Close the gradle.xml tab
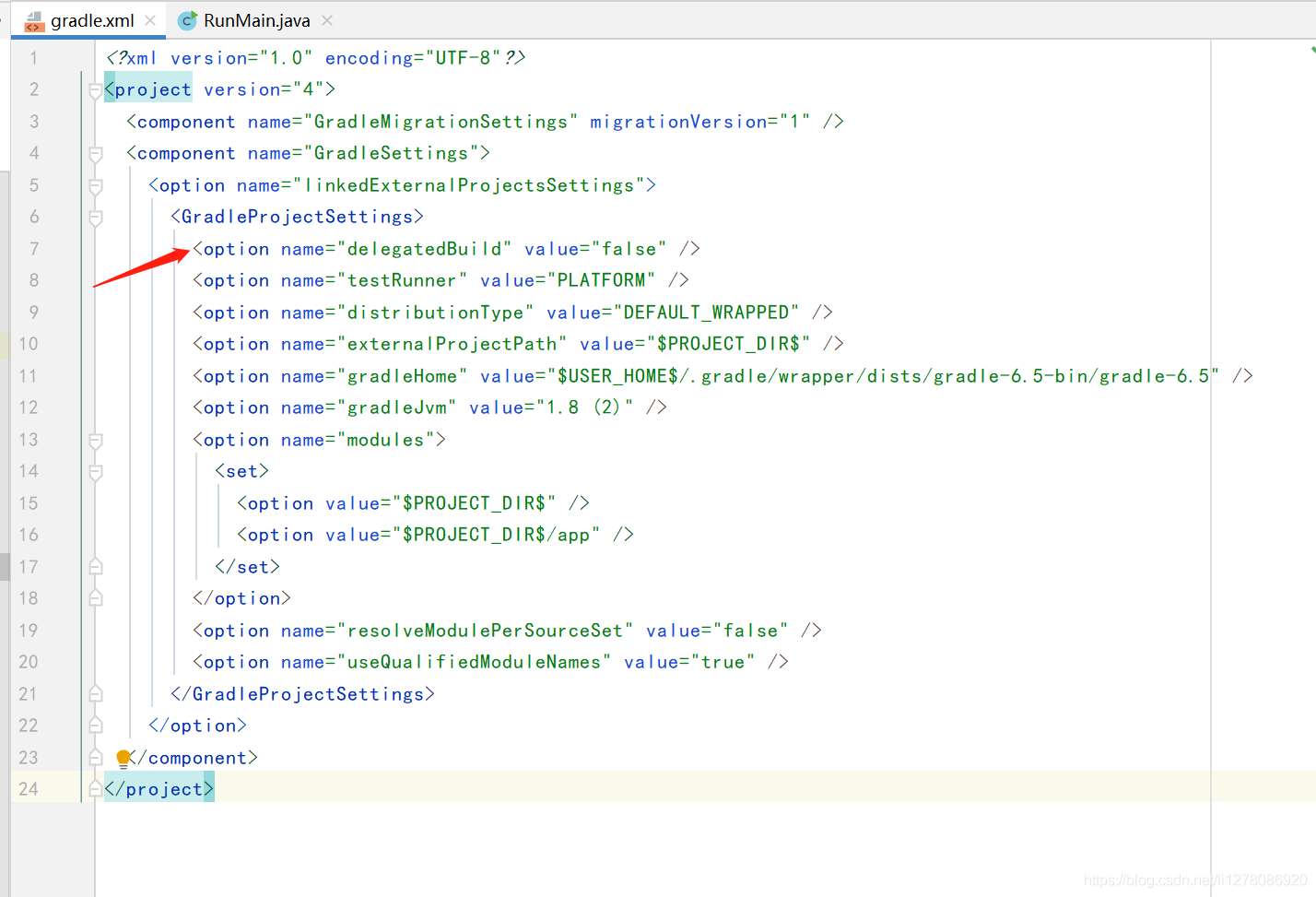Image resolution: width=1316 pixels, height=897 pixels. pos(150,20)
